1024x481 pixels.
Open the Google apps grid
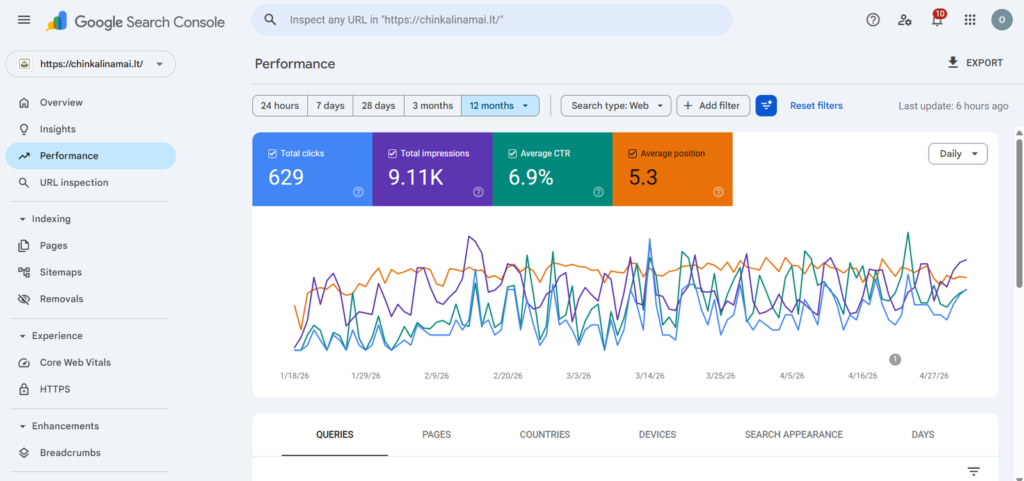click(970, 20)
